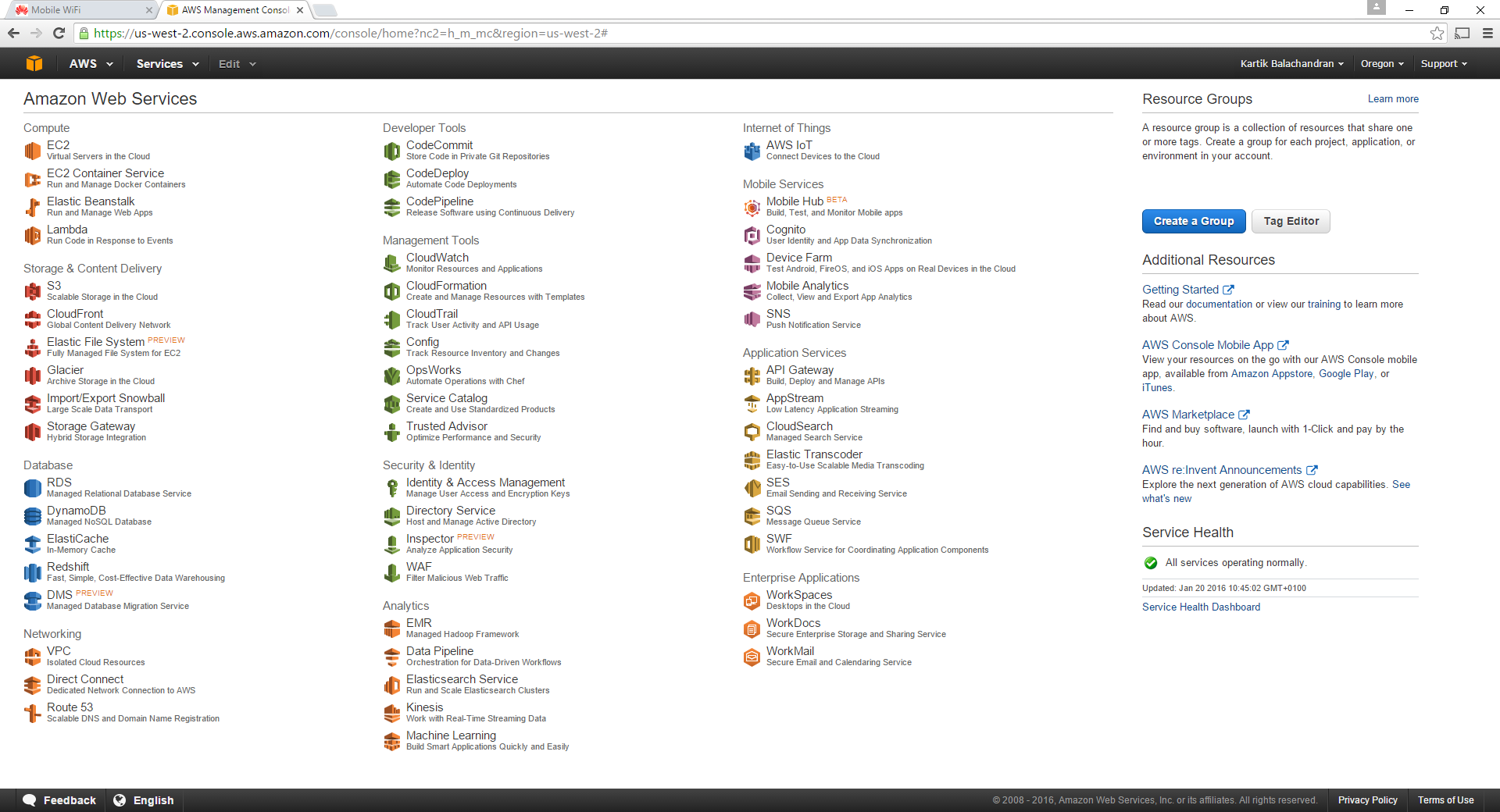
Task: Bookmark page with the star icon
Action: pyautogui.click(x=1437, y=34)
